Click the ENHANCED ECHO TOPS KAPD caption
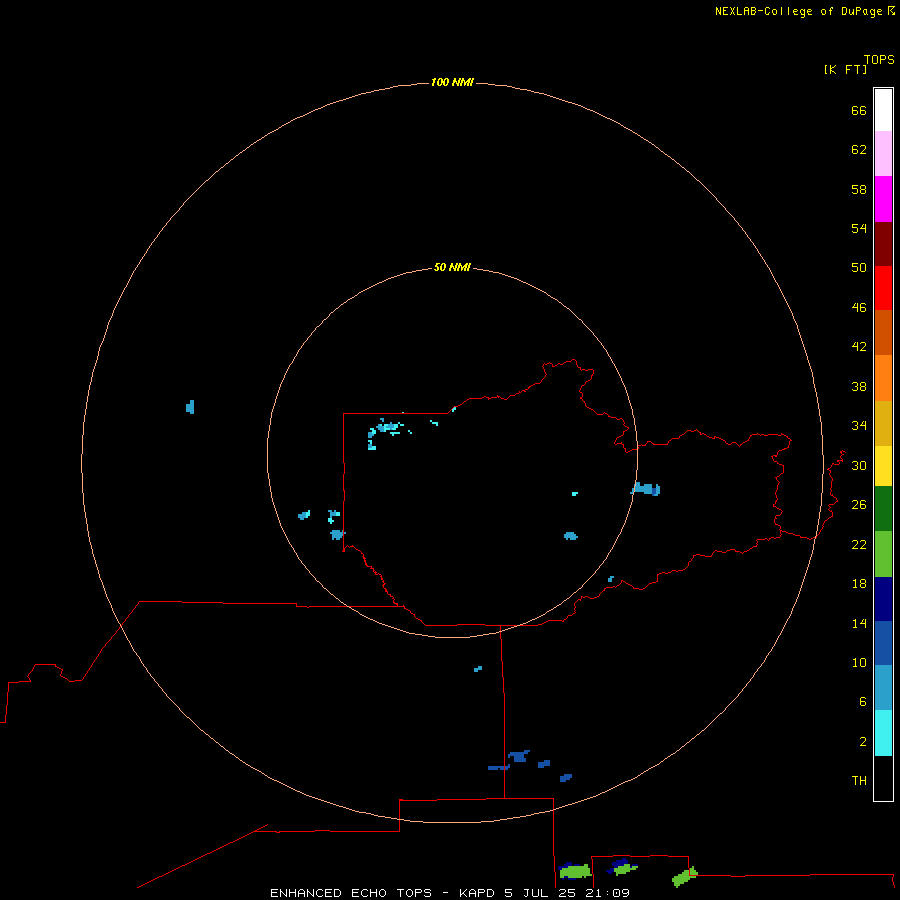 (x=450, y=893)
